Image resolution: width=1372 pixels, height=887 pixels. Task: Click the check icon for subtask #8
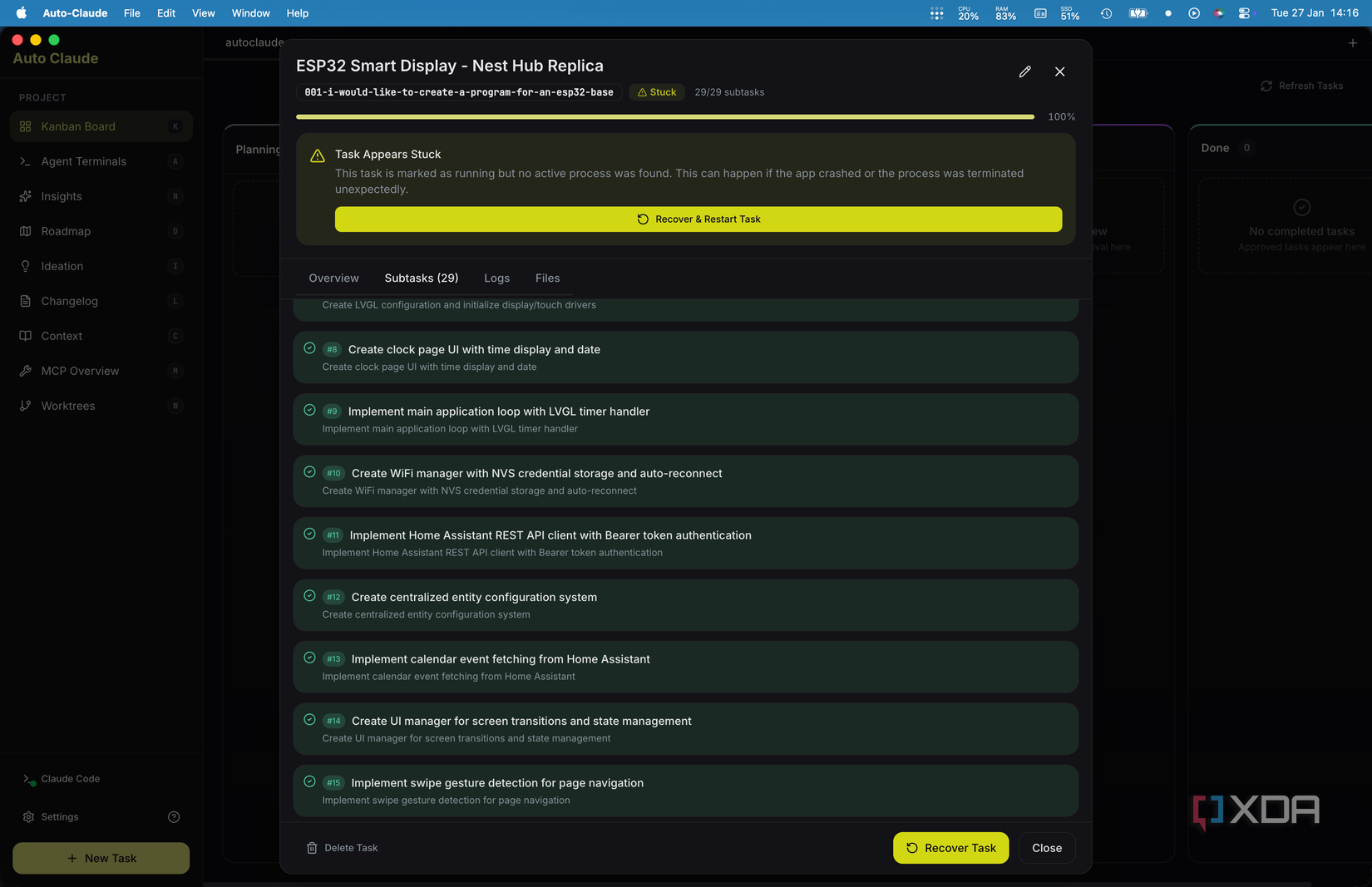coord(309,348)
